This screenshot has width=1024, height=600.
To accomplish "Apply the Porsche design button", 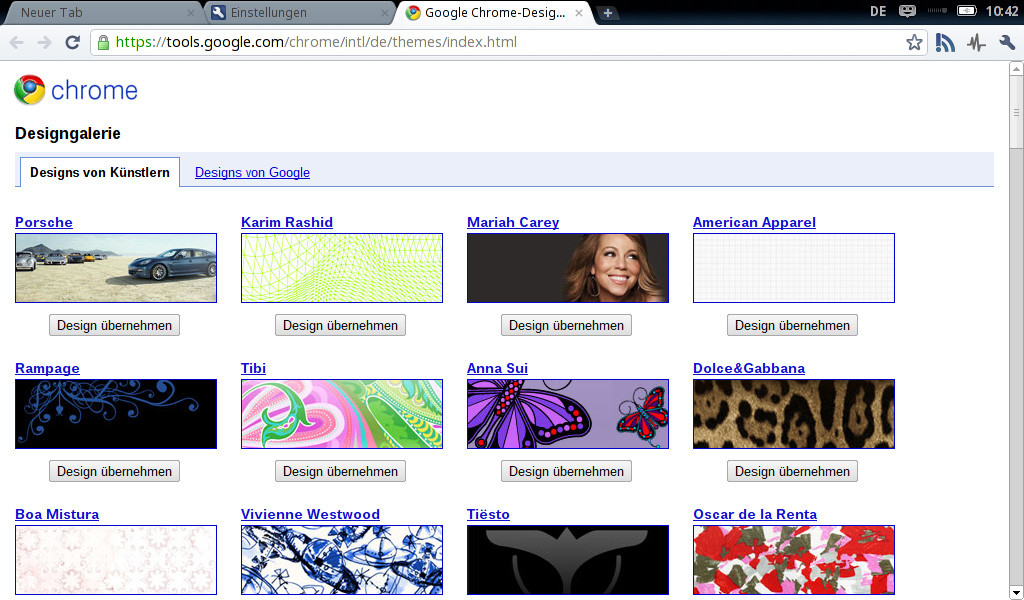I will pos(114,325).
